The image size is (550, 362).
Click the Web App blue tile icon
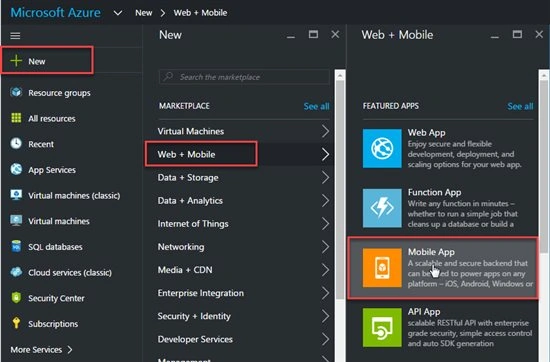[382, 148]
